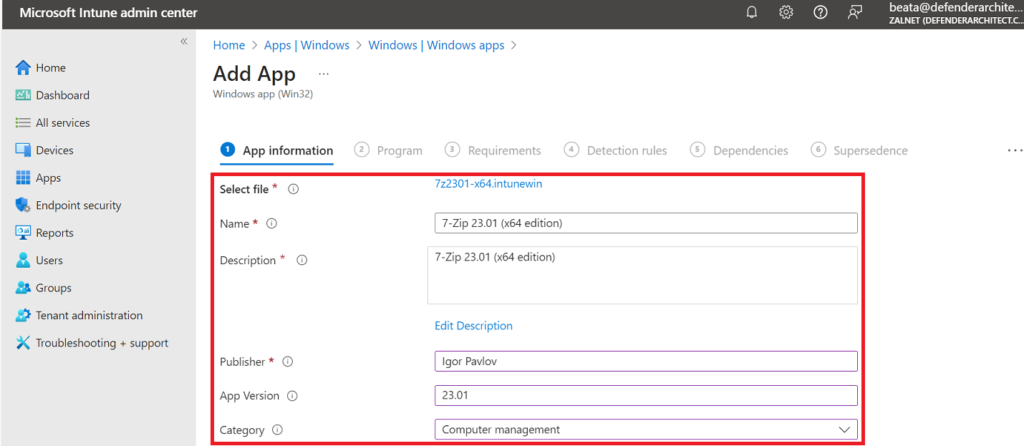
Task: Show info tooltip next to App Version
Action: click(x=293, y=396)
